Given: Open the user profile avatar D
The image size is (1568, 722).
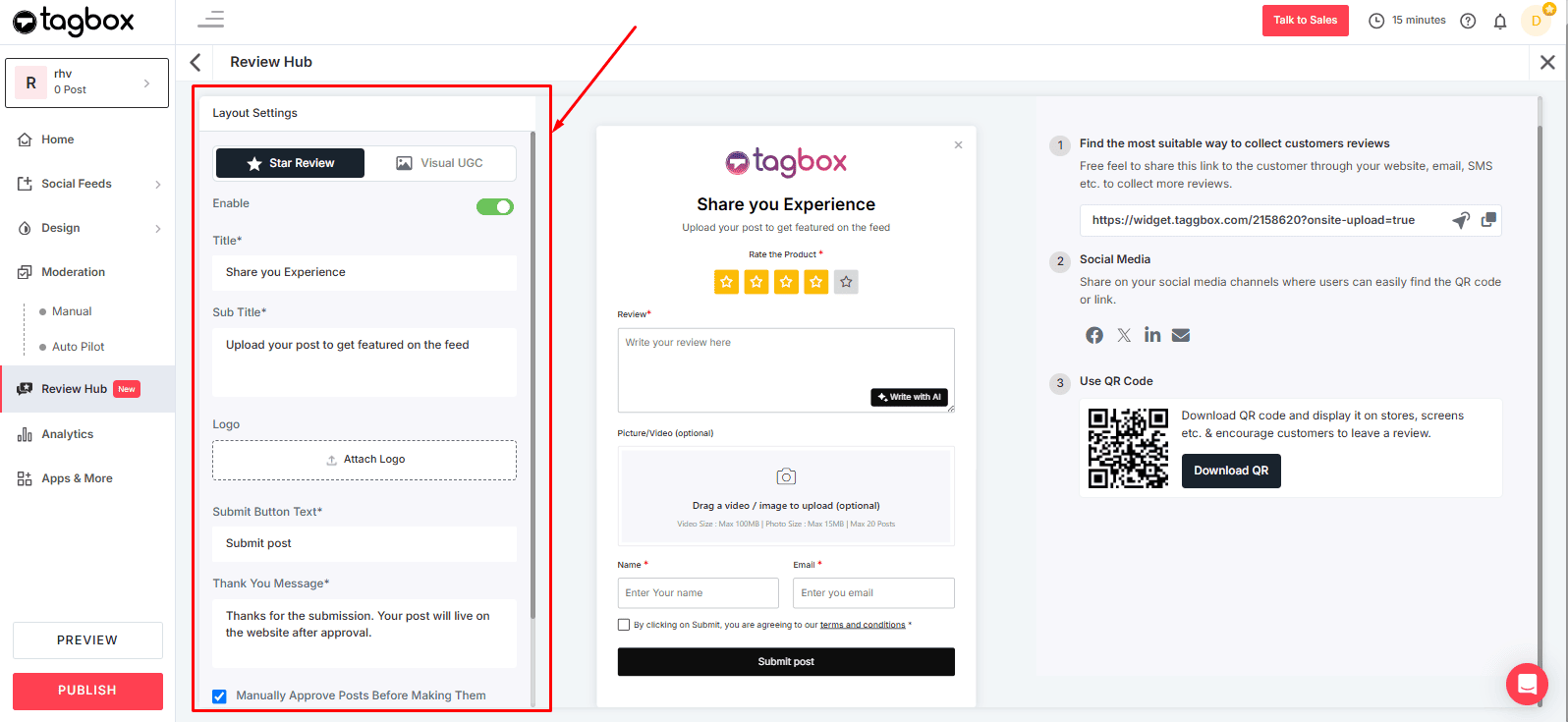Looking at the screenshot, I should (x=1536, y=21).
